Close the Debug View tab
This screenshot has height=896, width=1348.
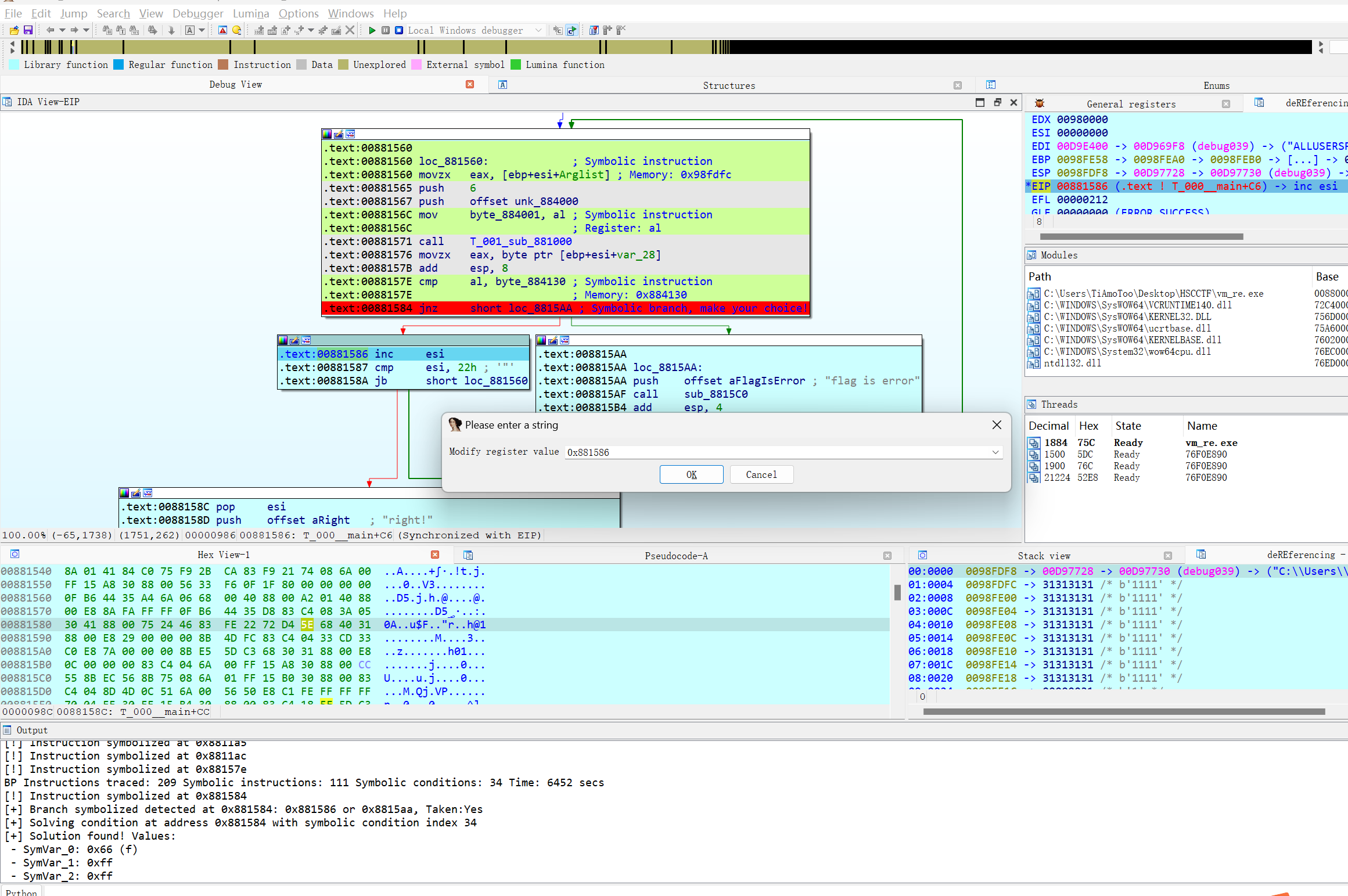470,84
